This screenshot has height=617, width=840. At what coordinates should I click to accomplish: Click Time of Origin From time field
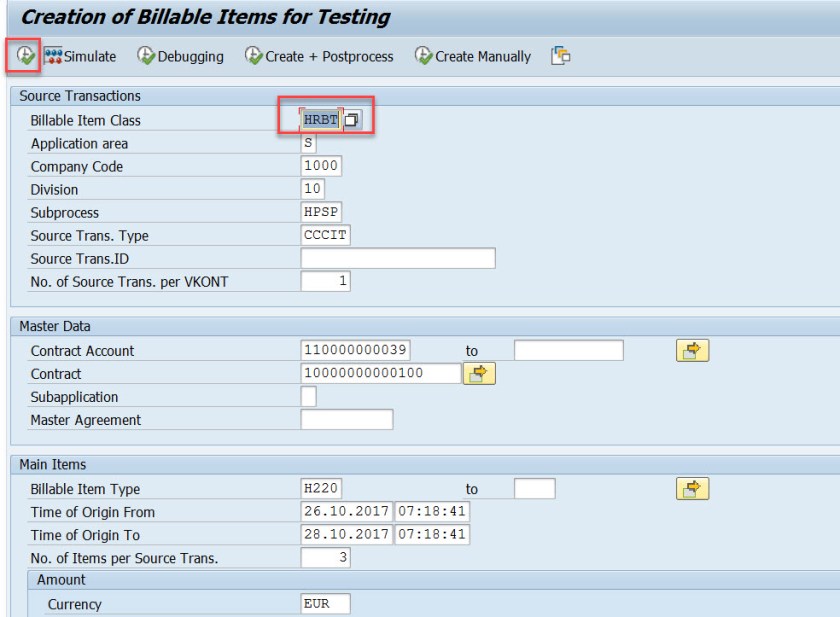[x=432, y=511]
